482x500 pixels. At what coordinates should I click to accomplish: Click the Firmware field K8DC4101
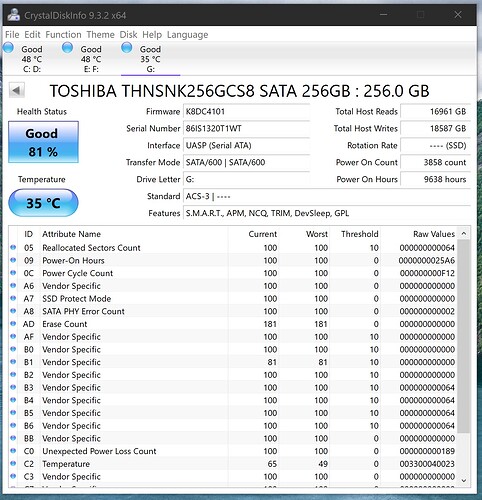[x=246, y=111]
